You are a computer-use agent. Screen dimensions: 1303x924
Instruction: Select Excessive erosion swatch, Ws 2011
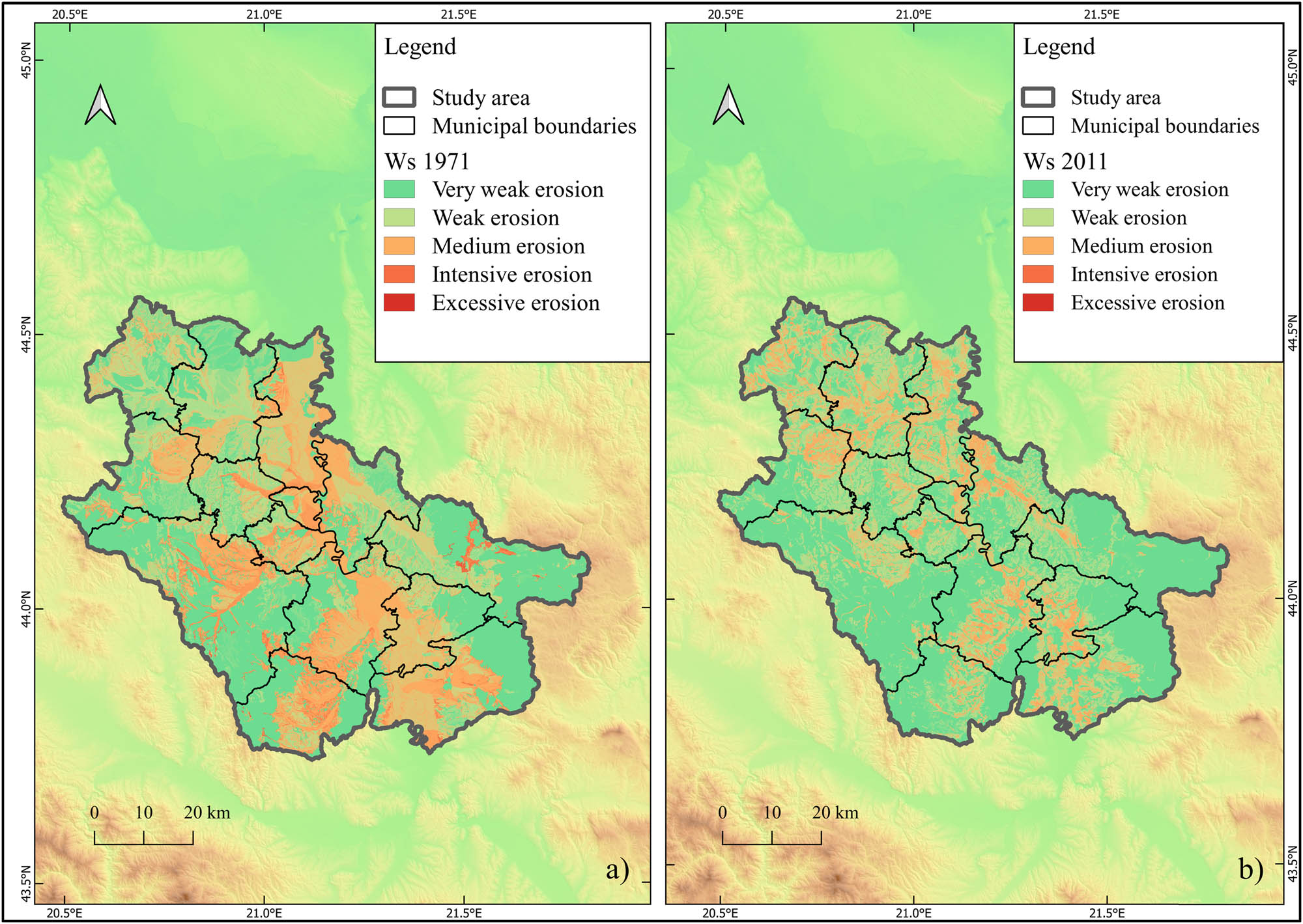coord(1038,303)
